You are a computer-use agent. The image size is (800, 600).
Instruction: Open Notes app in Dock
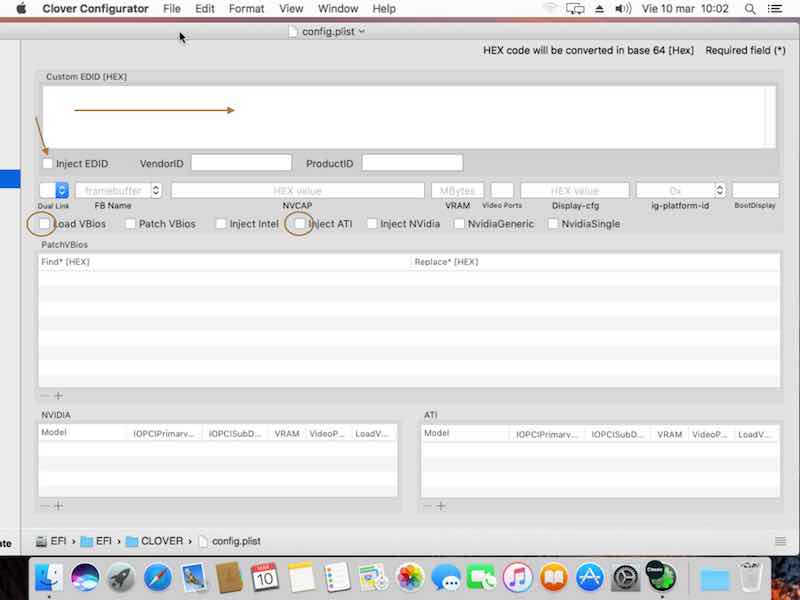(x=301, y=577)
